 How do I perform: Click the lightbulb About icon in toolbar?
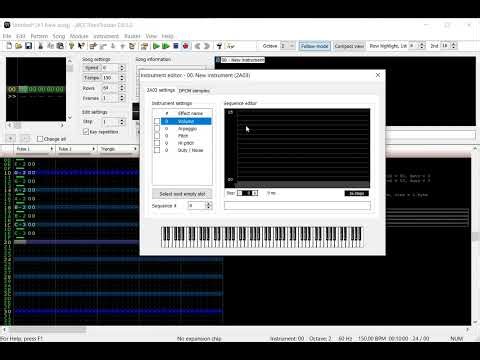[71, 46]
